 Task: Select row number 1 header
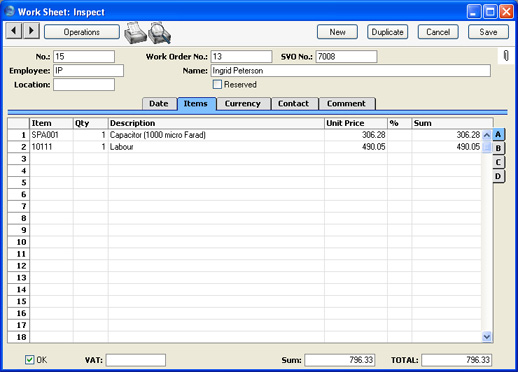(x=19, y=135)
